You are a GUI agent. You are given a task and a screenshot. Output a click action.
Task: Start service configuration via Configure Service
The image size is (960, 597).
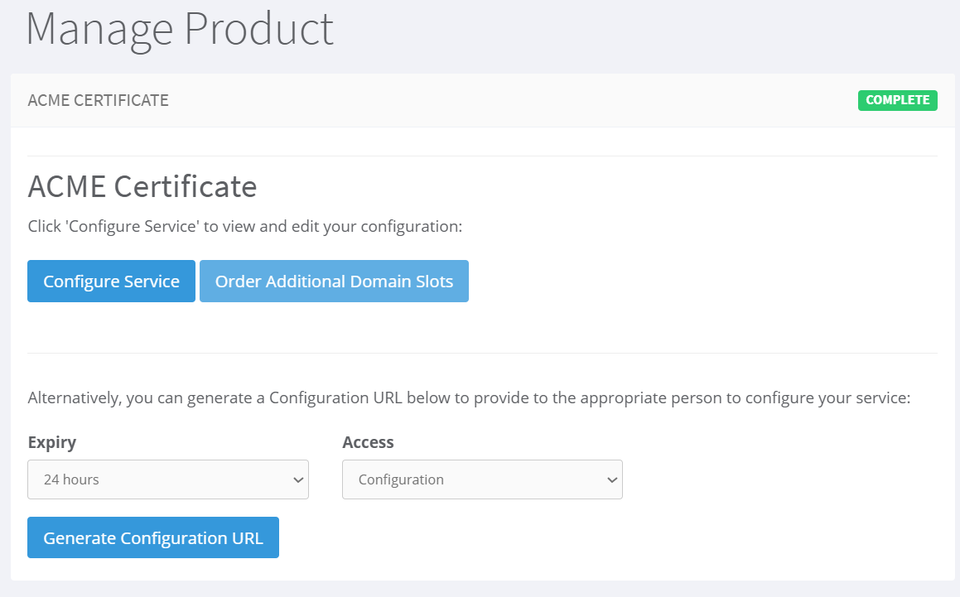[x=110, y=281]
